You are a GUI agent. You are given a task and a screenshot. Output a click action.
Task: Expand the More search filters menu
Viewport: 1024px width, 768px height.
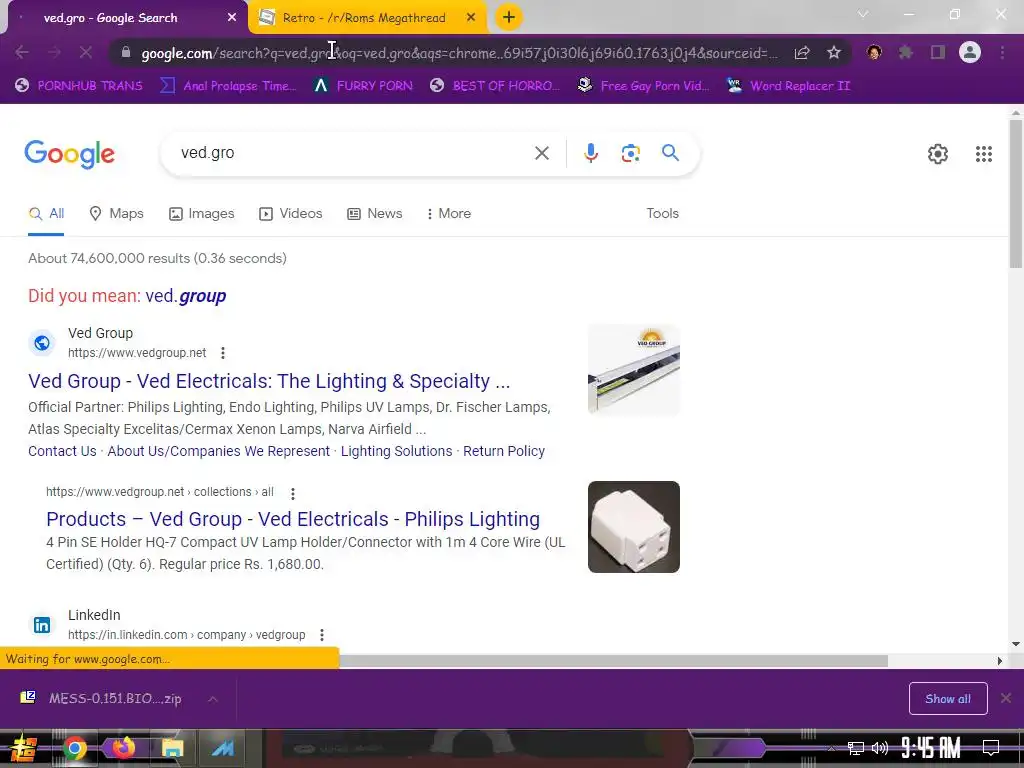point(449,214)
